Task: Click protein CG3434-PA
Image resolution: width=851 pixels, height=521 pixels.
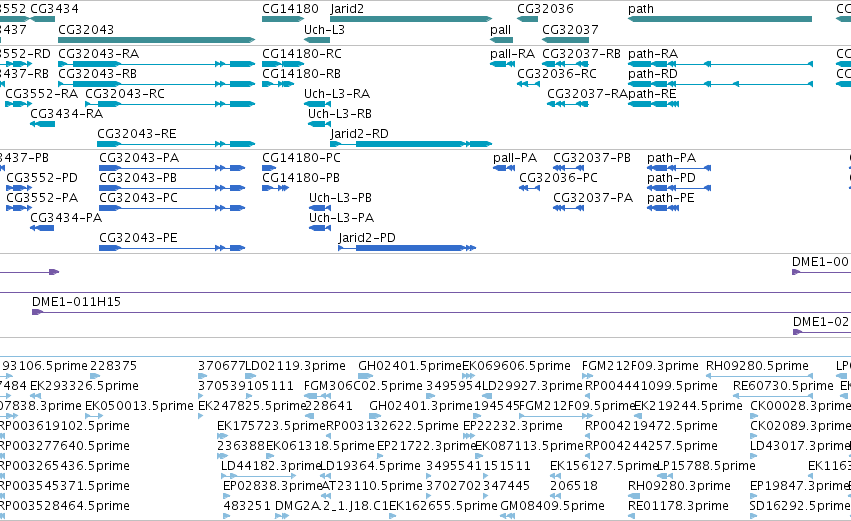Action: [x=66, y=218]
